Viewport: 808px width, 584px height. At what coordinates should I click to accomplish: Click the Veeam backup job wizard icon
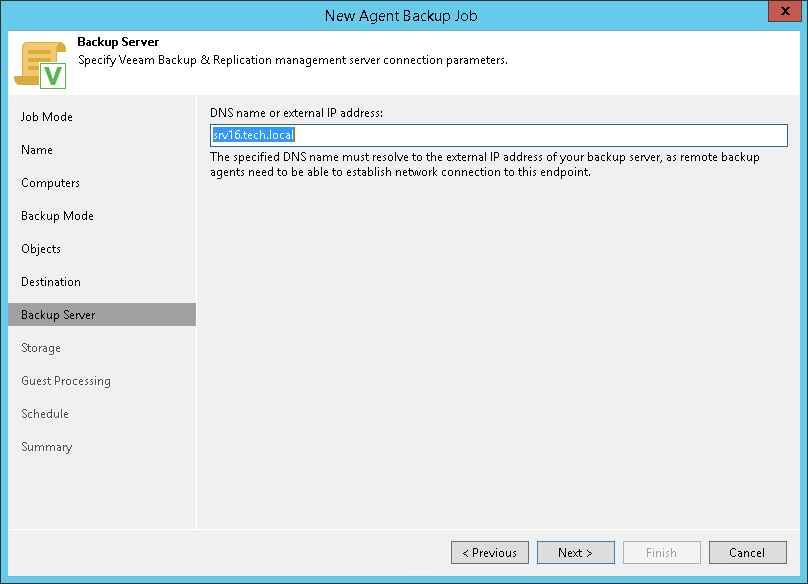[40, 64]
